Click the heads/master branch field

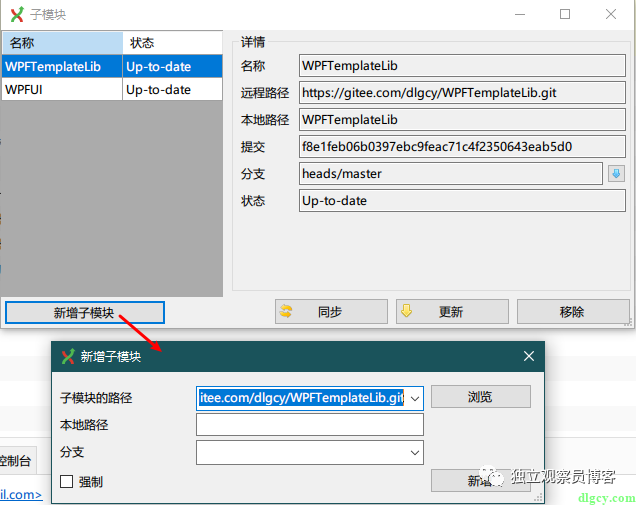point(451,174)
